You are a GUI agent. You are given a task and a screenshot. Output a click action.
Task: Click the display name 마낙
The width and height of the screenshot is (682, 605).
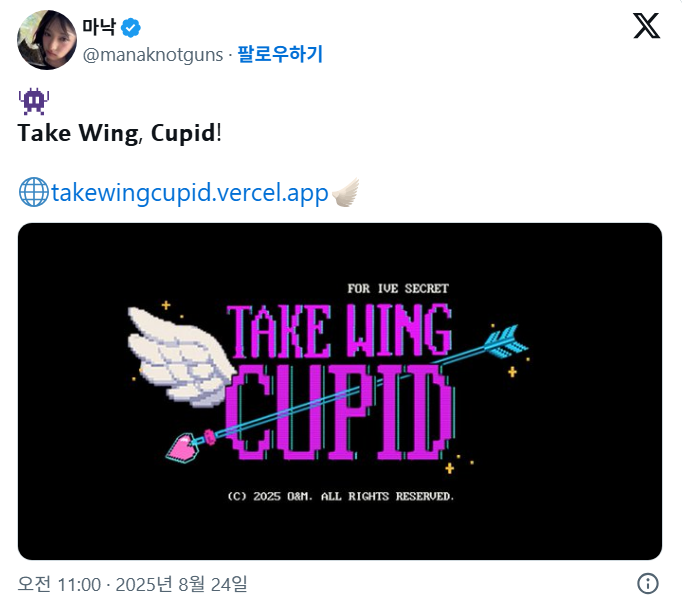[99, 27]
